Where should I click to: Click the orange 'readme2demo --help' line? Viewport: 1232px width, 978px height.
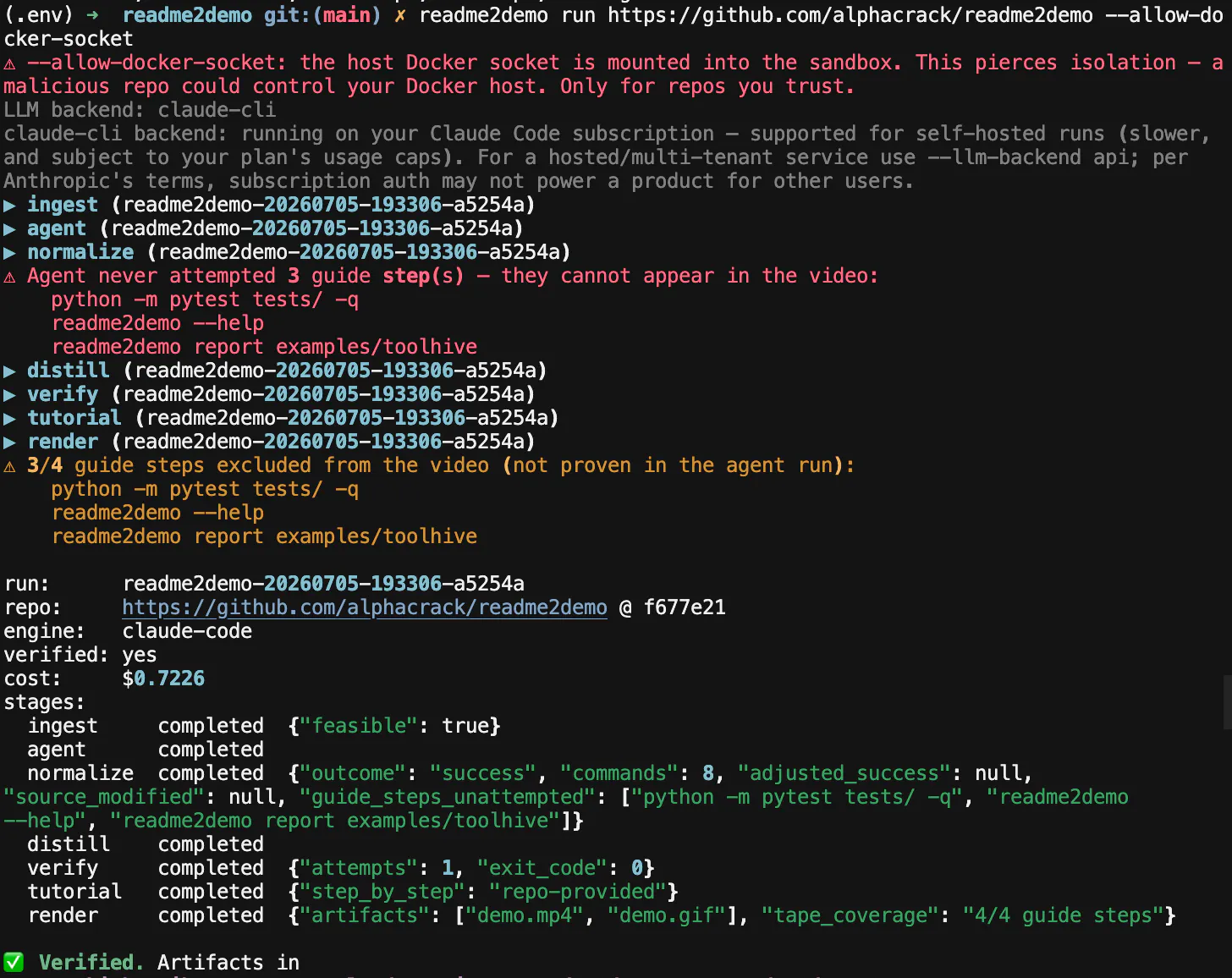157,513
